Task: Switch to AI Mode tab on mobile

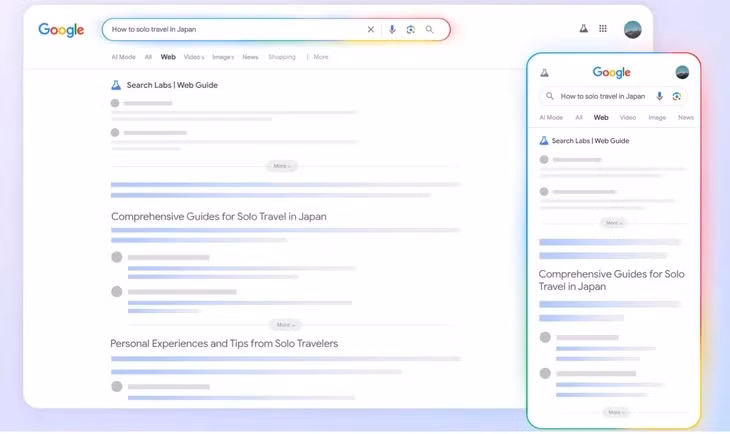Action: (551, 118)
